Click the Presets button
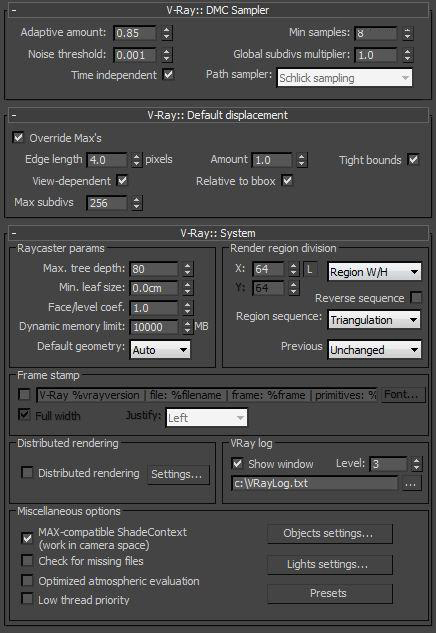Screen dimensions: 436x633 [329, 593]
